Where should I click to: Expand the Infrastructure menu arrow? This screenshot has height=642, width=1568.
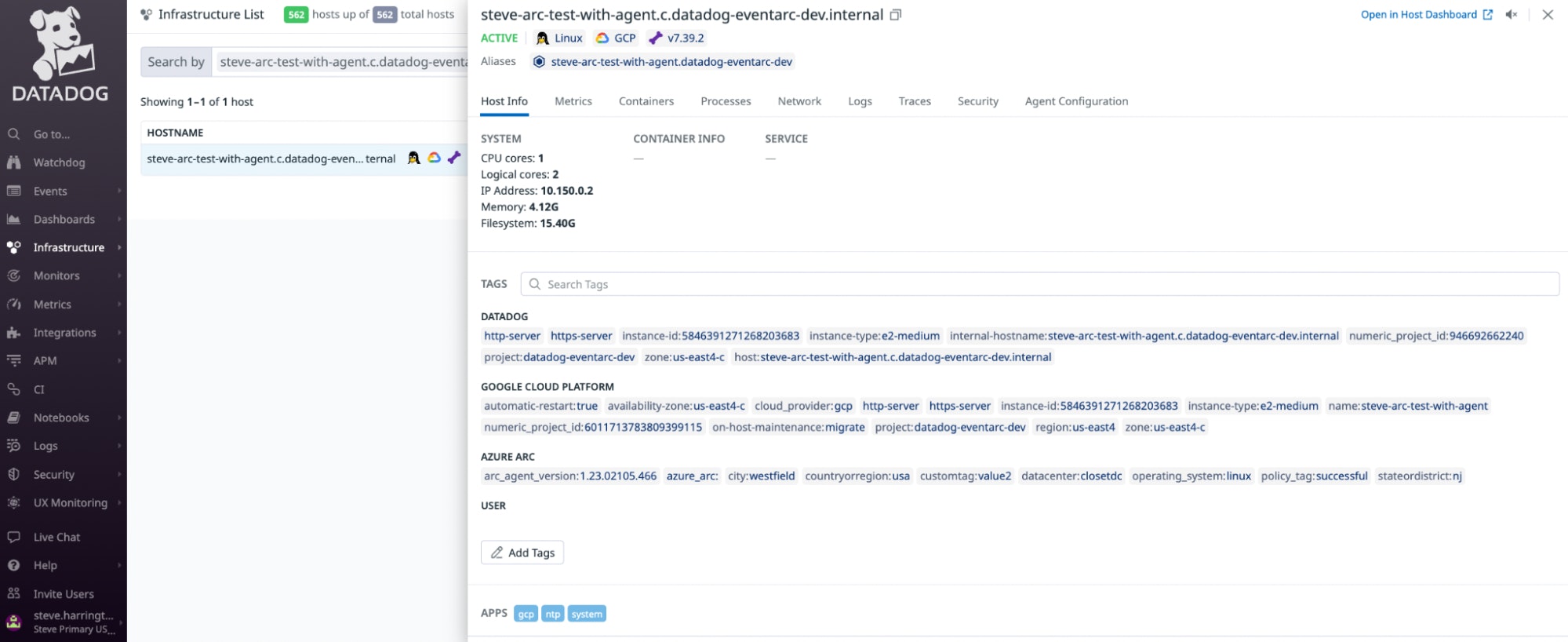click(119, 248)
